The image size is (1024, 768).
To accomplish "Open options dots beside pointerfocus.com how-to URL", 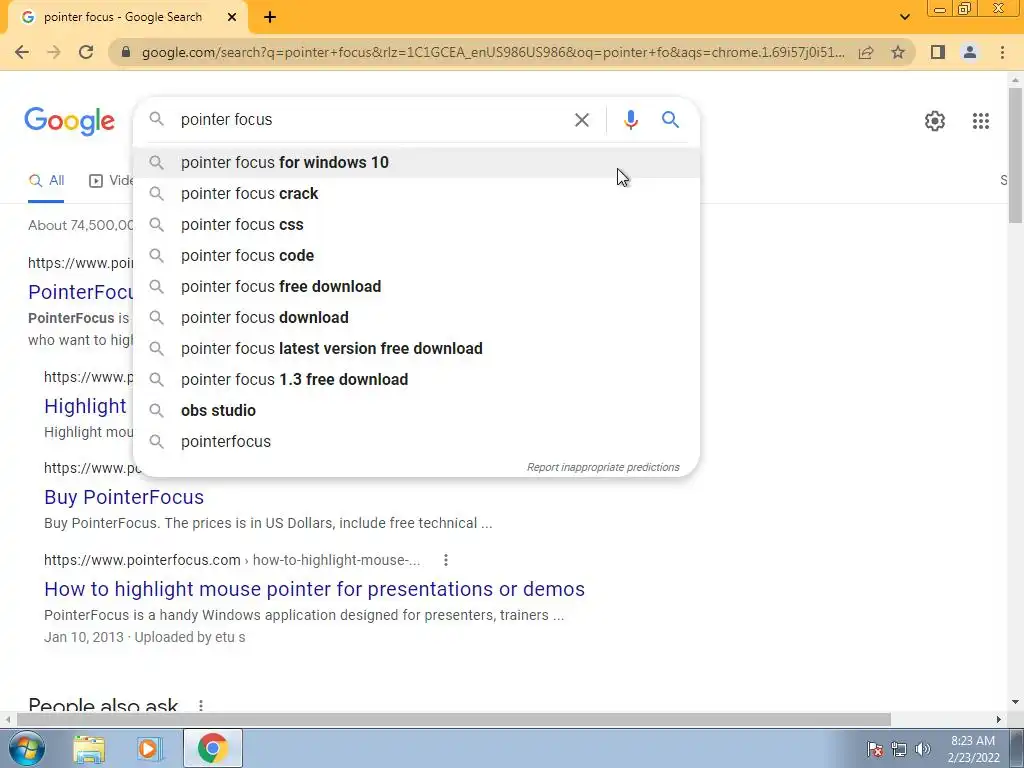I will click(445, 560).
